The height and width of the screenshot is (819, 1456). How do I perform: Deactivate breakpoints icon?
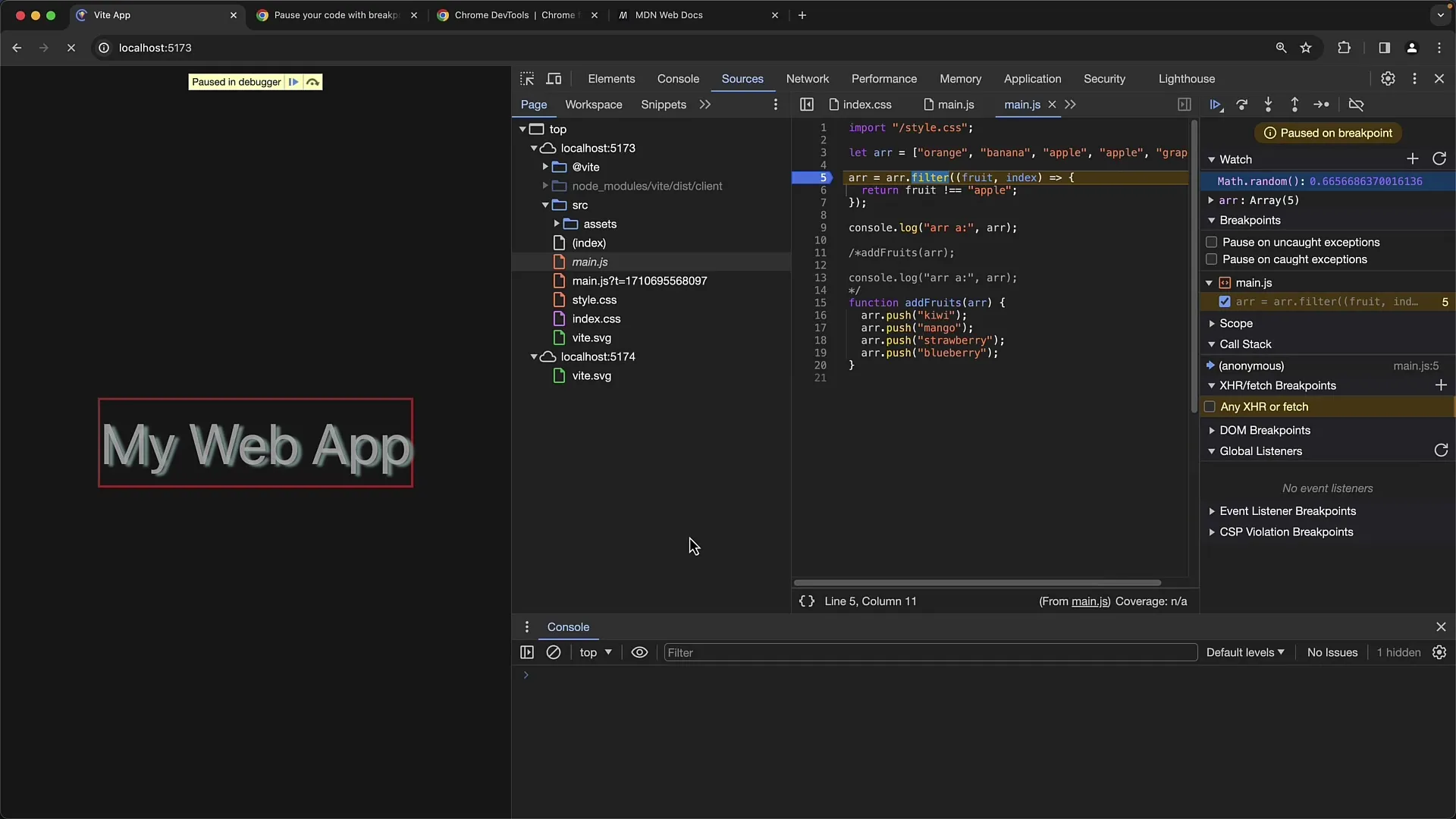coord(1357,105)
